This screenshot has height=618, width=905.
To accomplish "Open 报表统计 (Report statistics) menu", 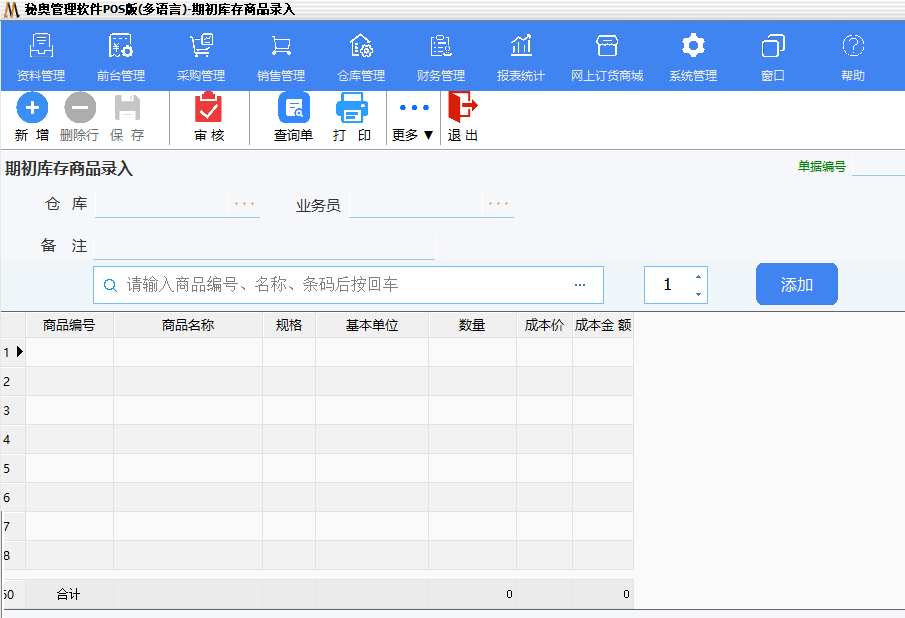I will pos(521,58).
